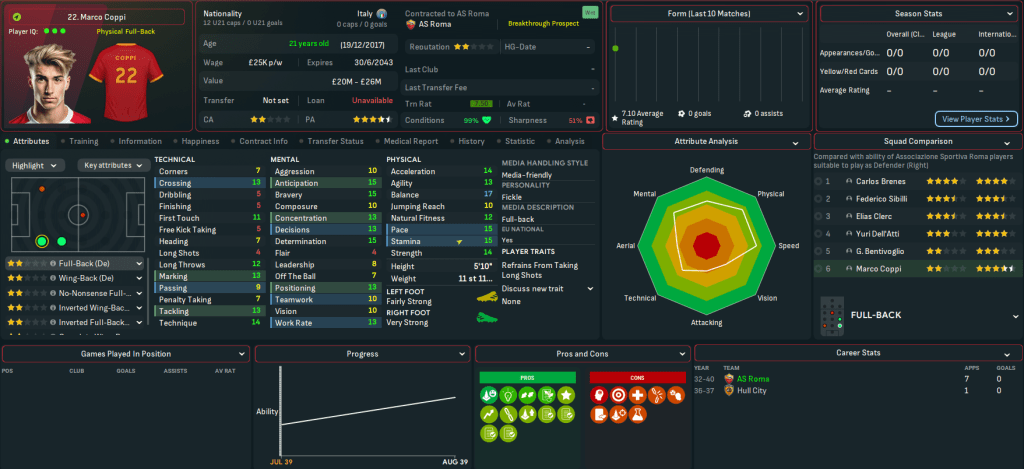Click the View Player Stats button
1024x469 pixels.
tap(976, 119)
